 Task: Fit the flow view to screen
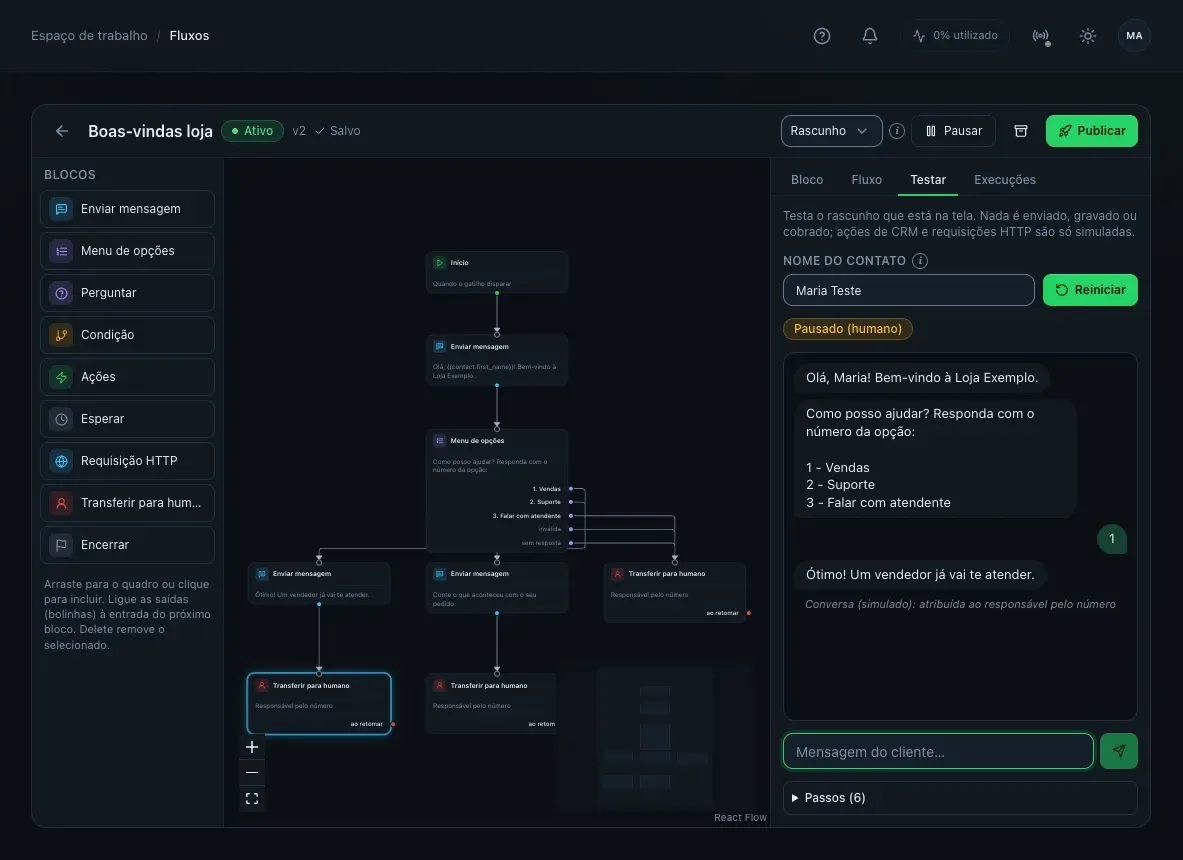point(252,798)
